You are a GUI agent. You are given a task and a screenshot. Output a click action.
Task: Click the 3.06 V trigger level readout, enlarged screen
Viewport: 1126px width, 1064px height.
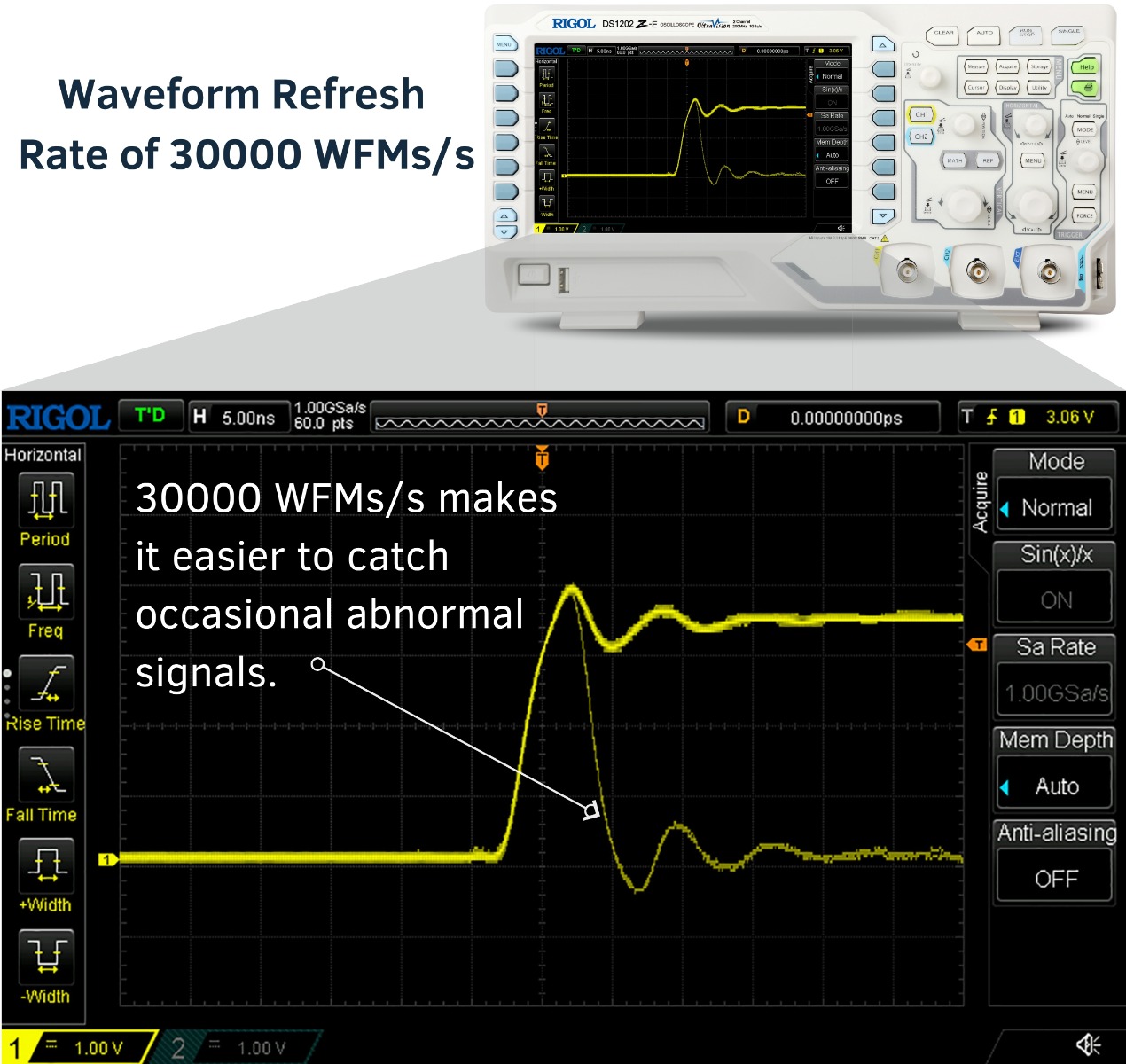(x=1069, y=417)
